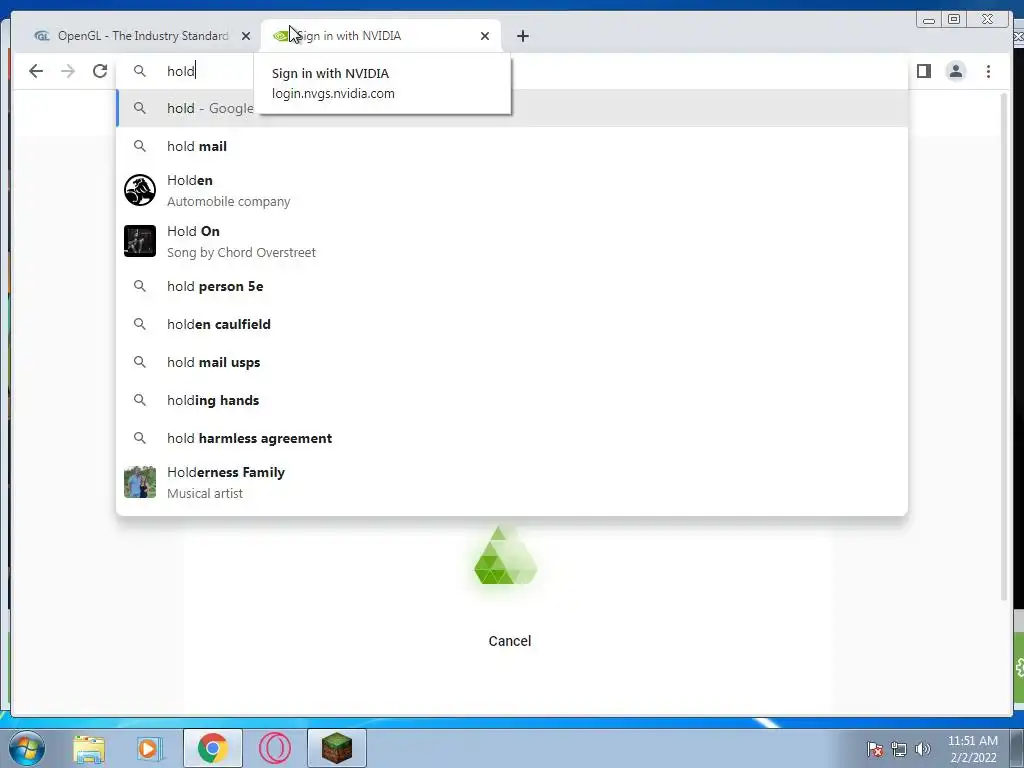Open the Opera GX taskbar icon
The height and width of the screenshot is (768, 1024).
(x=275, y=748)
